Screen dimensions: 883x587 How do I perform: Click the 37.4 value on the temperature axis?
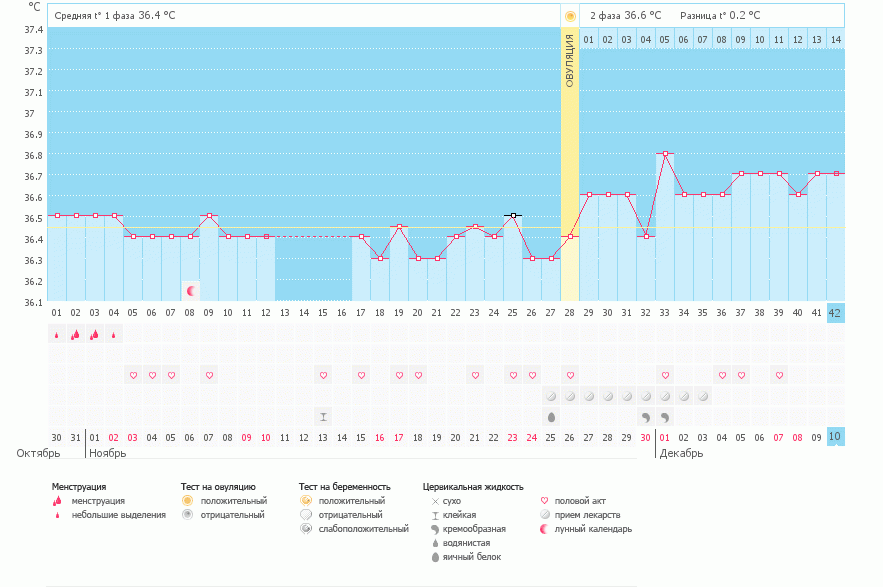(x=33, y=29)
